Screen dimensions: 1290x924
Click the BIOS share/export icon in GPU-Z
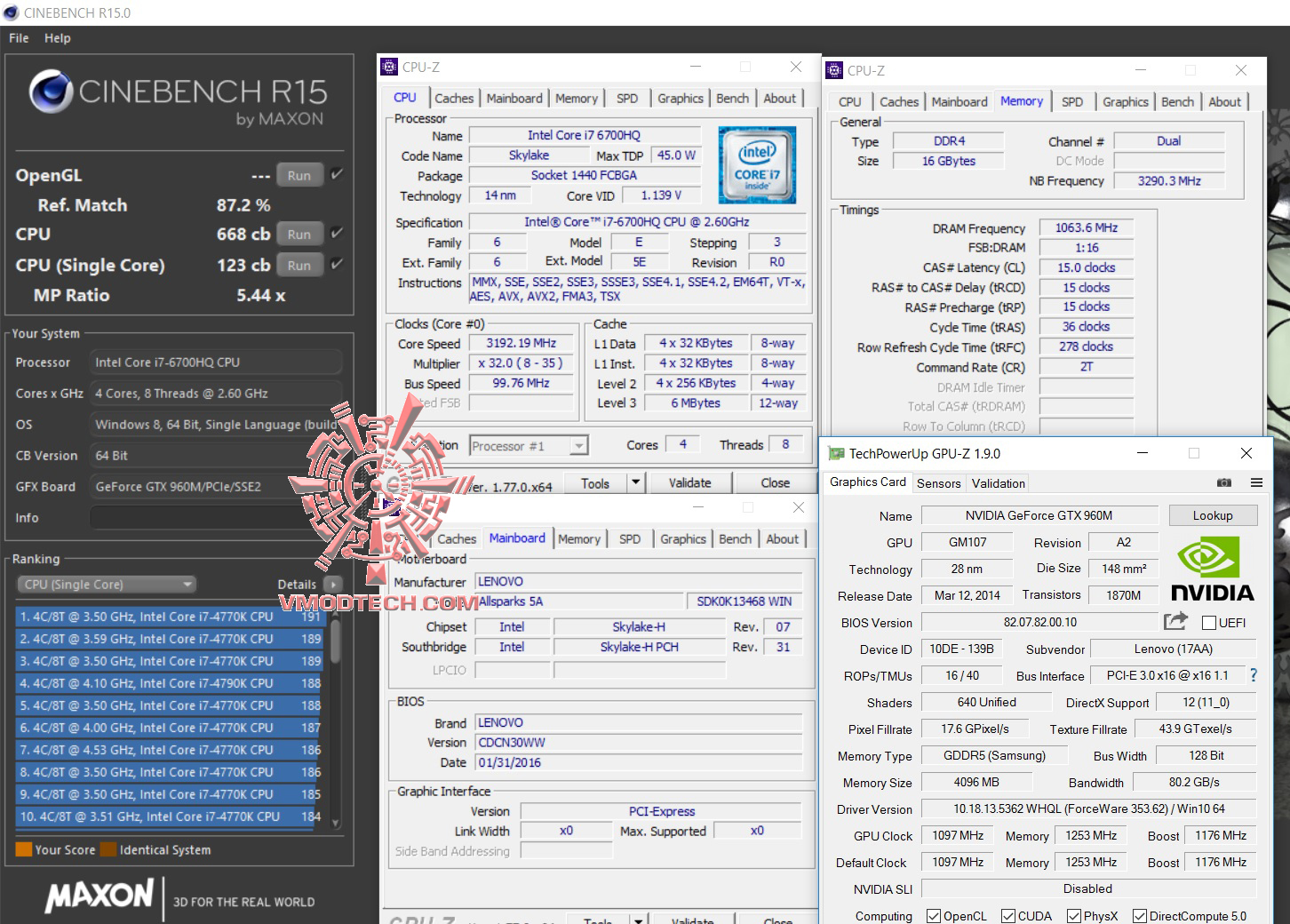point(1175,621)
